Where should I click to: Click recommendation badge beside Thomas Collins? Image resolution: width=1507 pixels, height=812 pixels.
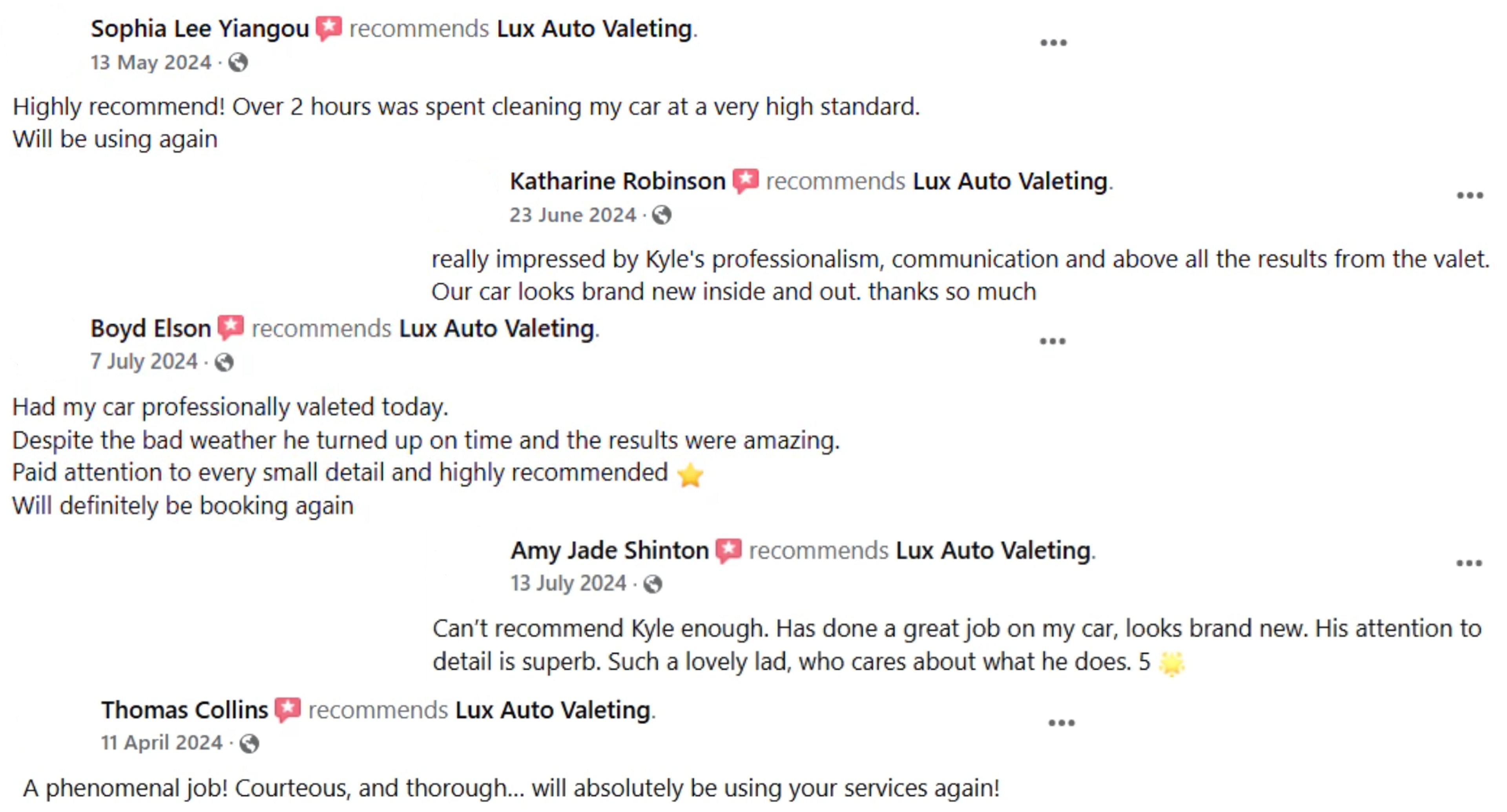pos(288,710)
